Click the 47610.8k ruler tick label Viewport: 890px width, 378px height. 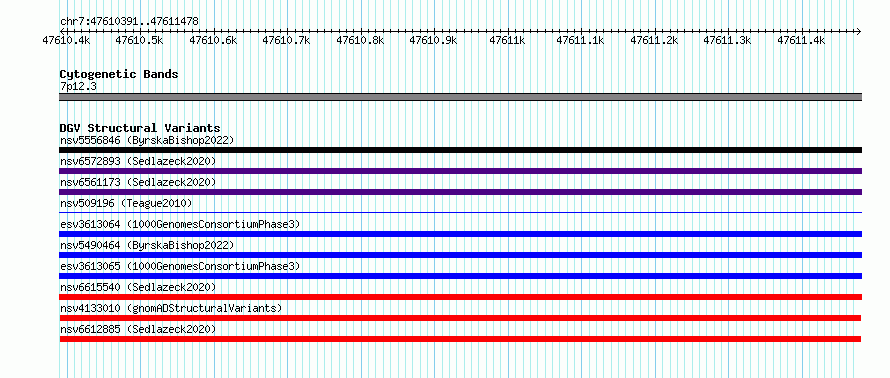(360, 40)
